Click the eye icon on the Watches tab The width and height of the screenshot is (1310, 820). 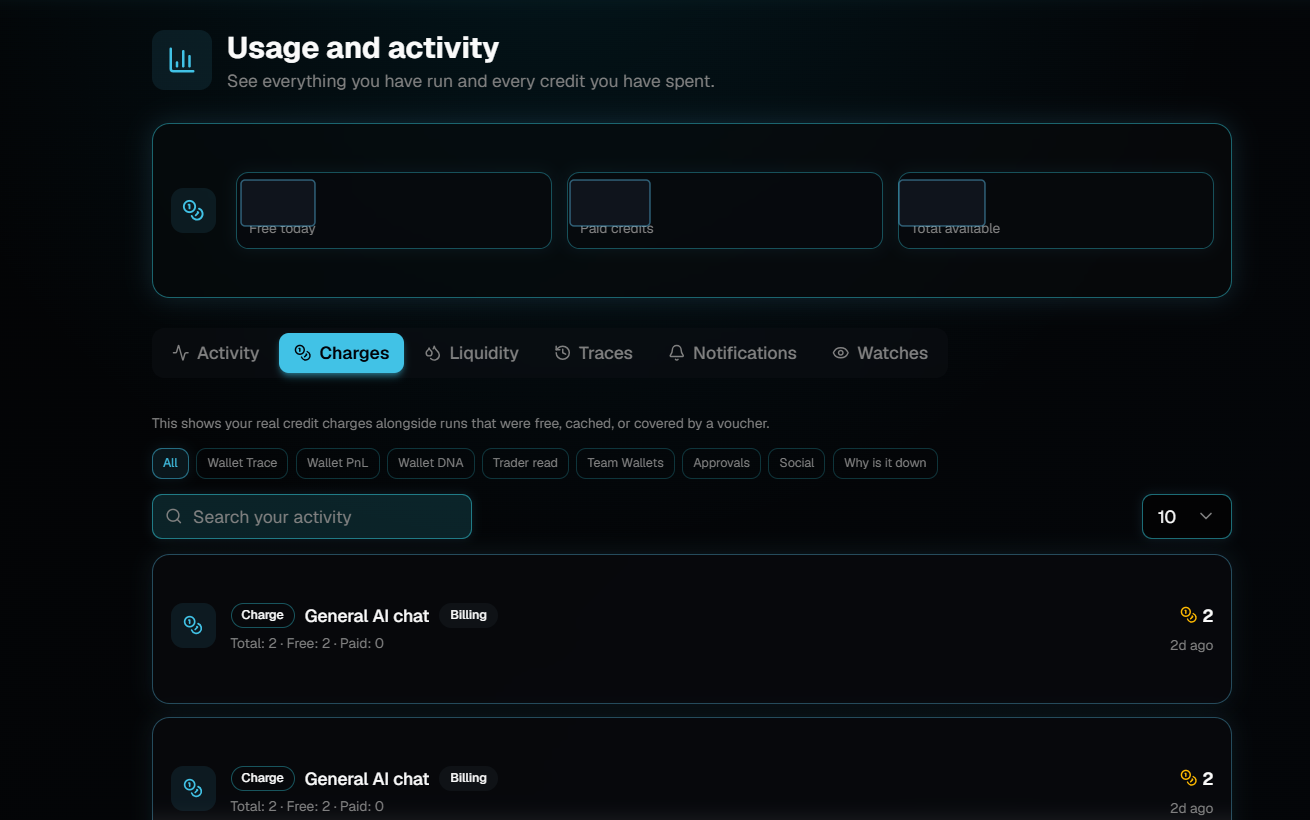coord(840,353)
